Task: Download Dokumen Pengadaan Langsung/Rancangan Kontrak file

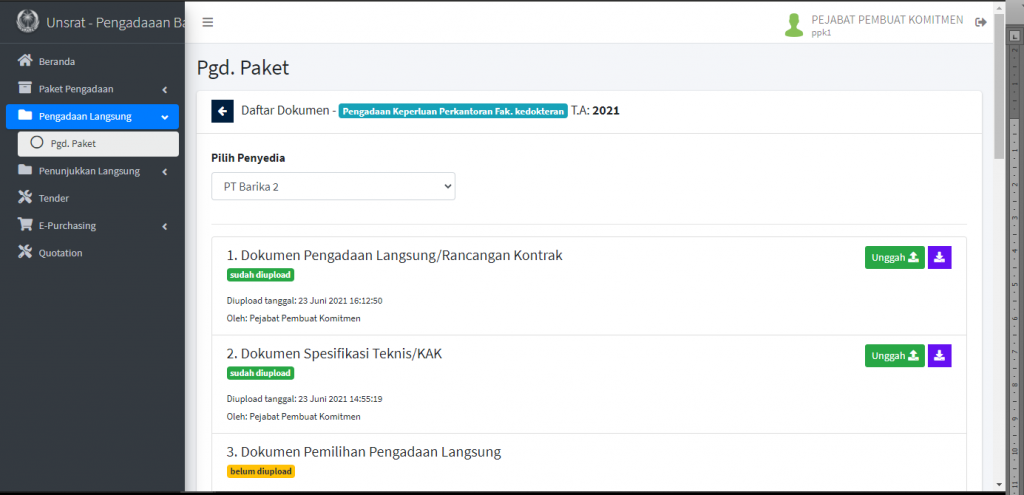Action: point(940,257)
